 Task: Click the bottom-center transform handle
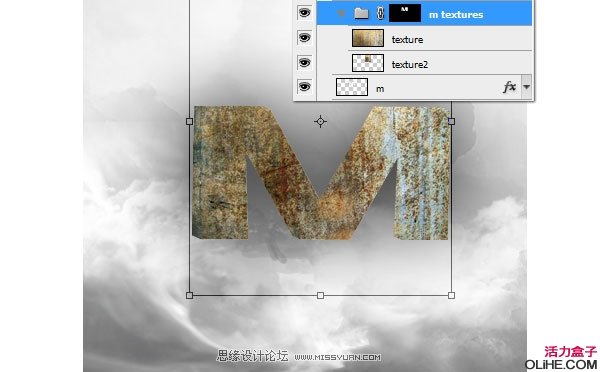click(320, 295)
